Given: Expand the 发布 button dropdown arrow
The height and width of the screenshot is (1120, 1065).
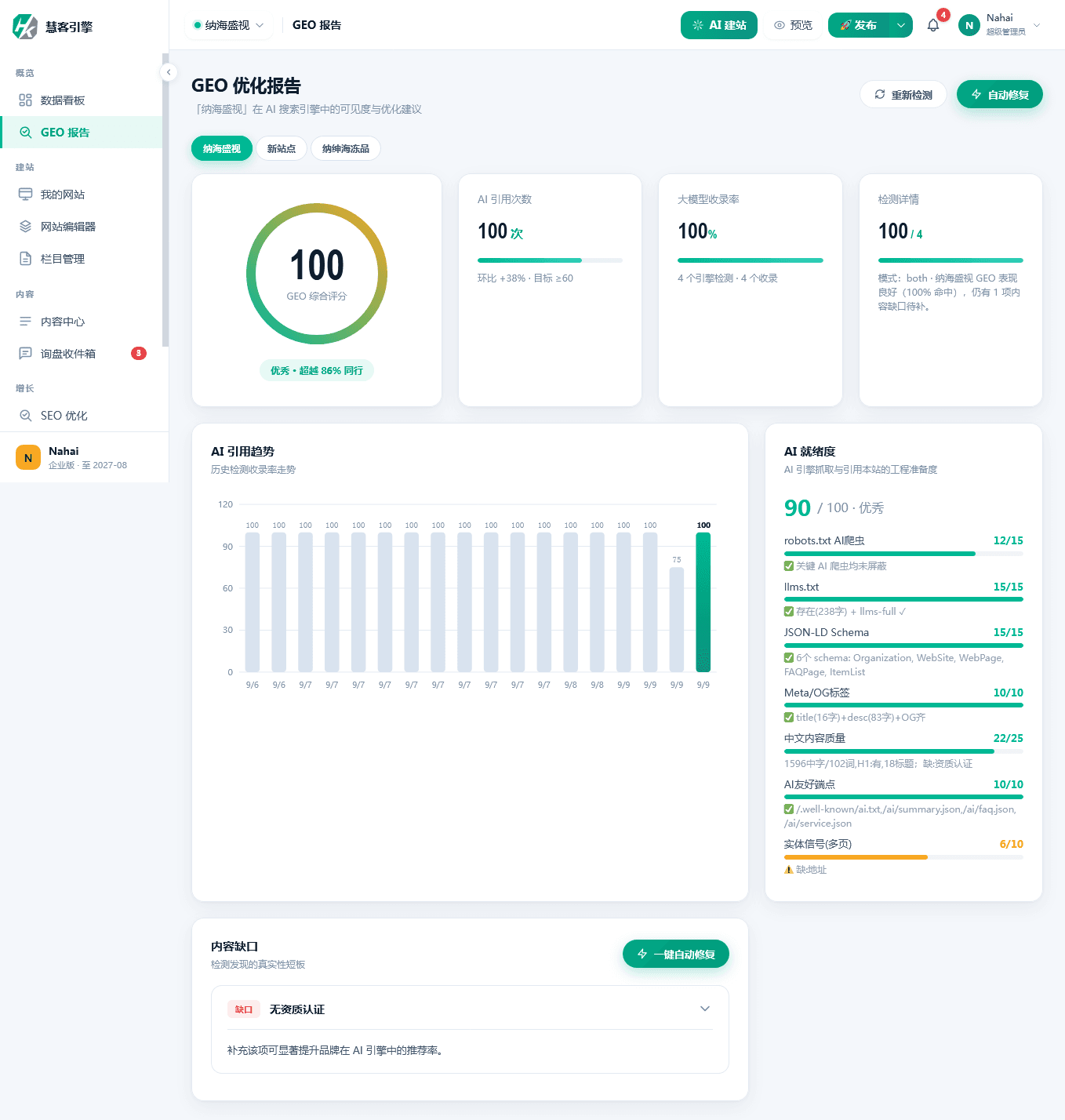Looking at the screenshot, I should pos(901,25).
